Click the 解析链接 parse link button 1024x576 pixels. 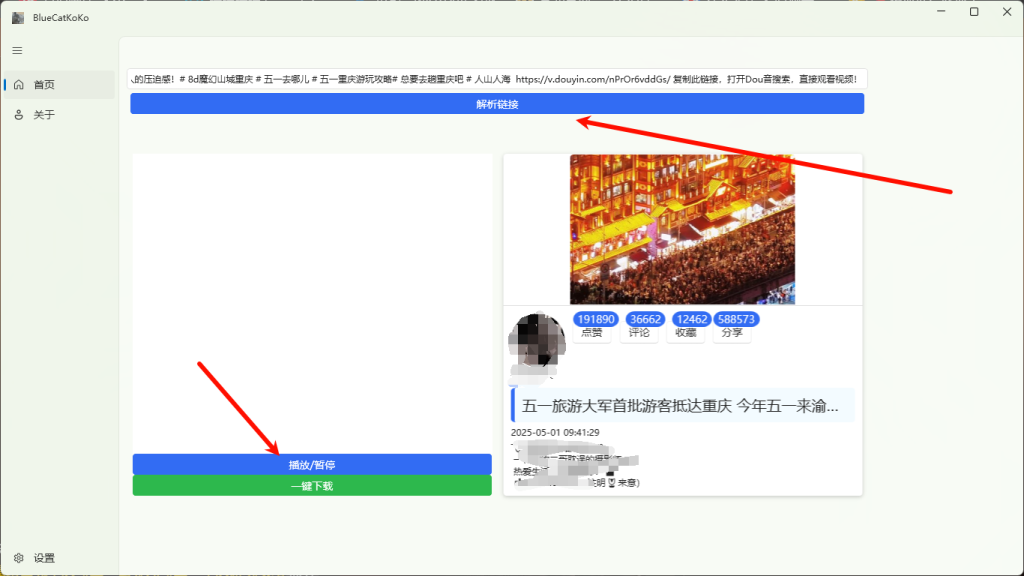point(499,103)
